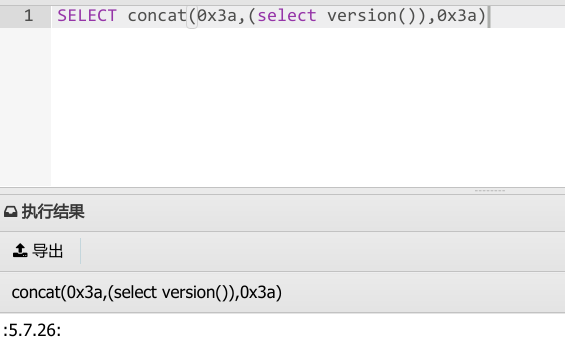This screenshot has height=364, width=565.
Task: Click the inbox tray icon beside 执行结果
Action: (10, 212)
